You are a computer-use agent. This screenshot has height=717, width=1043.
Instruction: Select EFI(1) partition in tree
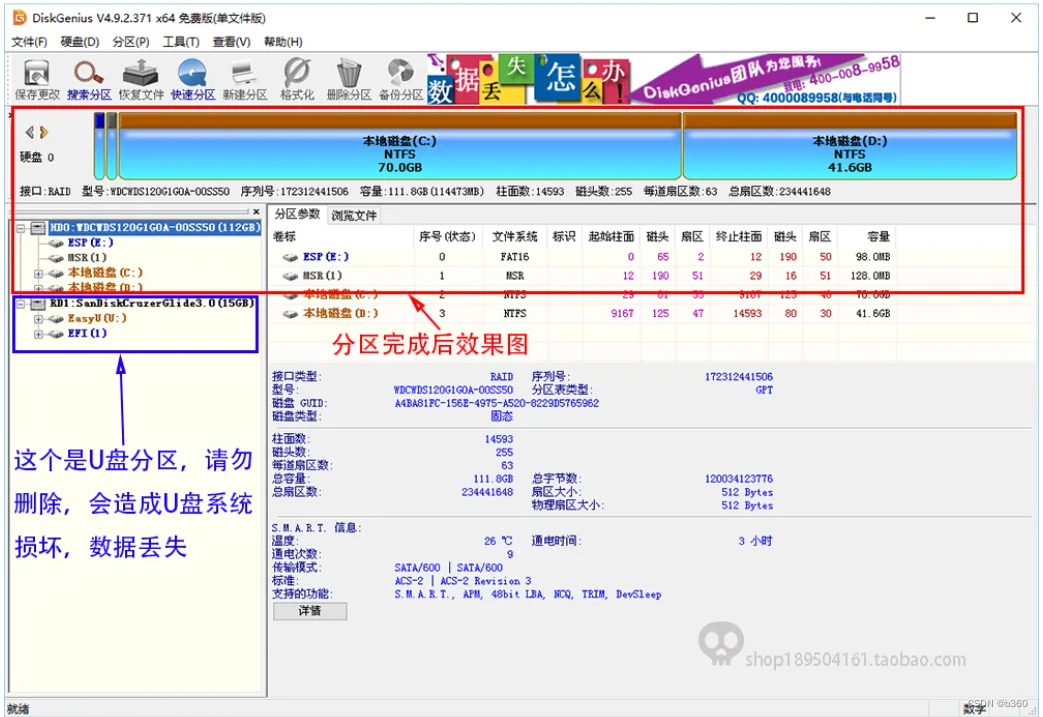86,333
